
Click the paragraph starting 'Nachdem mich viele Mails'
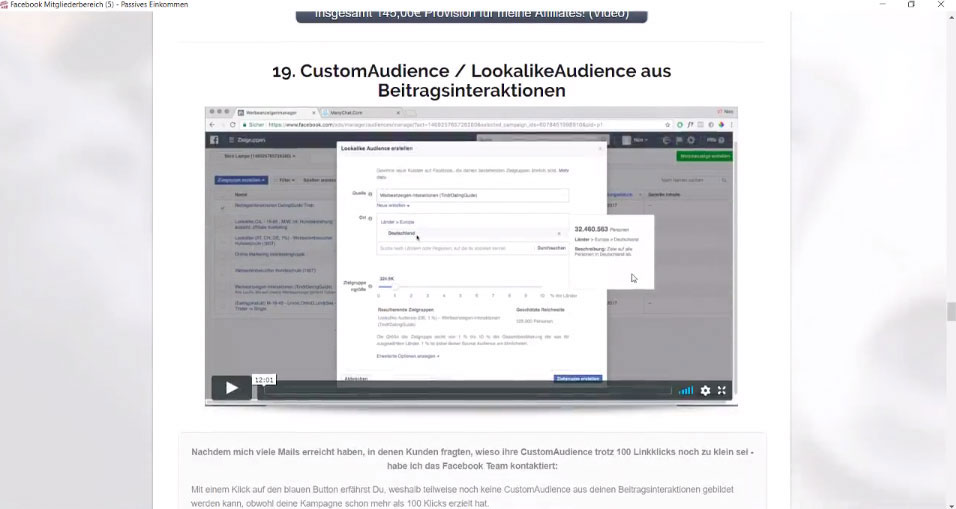[472, 459]
